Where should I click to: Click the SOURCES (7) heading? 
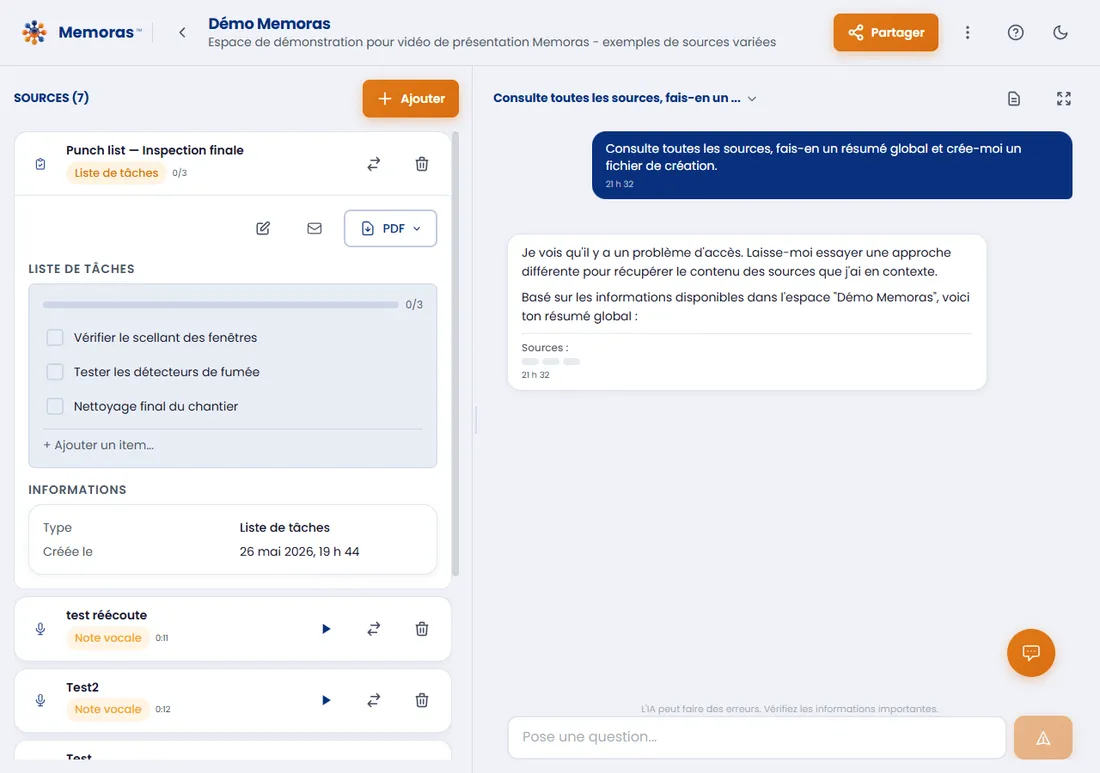51,98
